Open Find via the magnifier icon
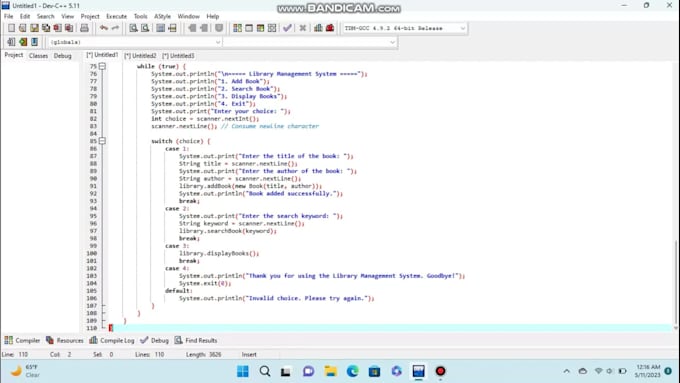 134,28
